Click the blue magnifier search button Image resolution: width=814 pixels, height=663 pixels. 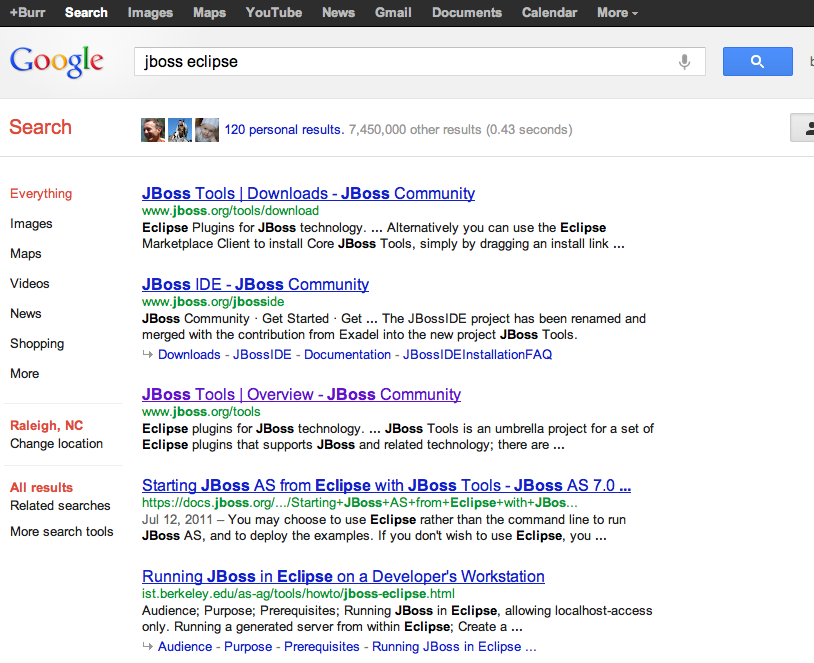point(757,61)
